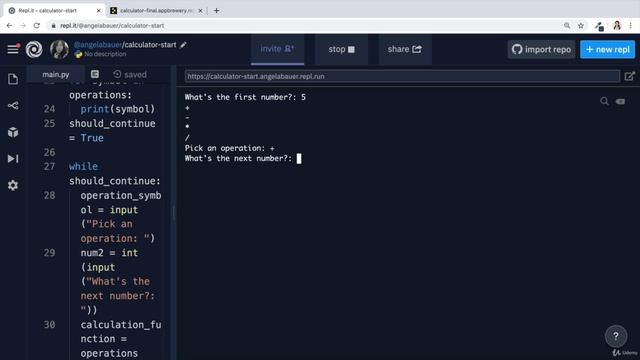Click the 'True' value in the editor
The width and height of the screenshot is (640, 360).
92,138
